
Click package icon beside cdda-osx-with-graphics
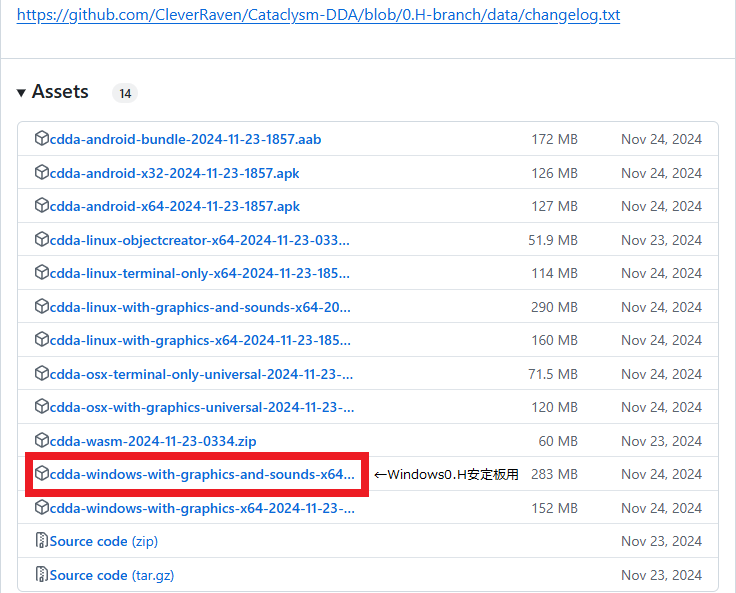pos(42,406)
